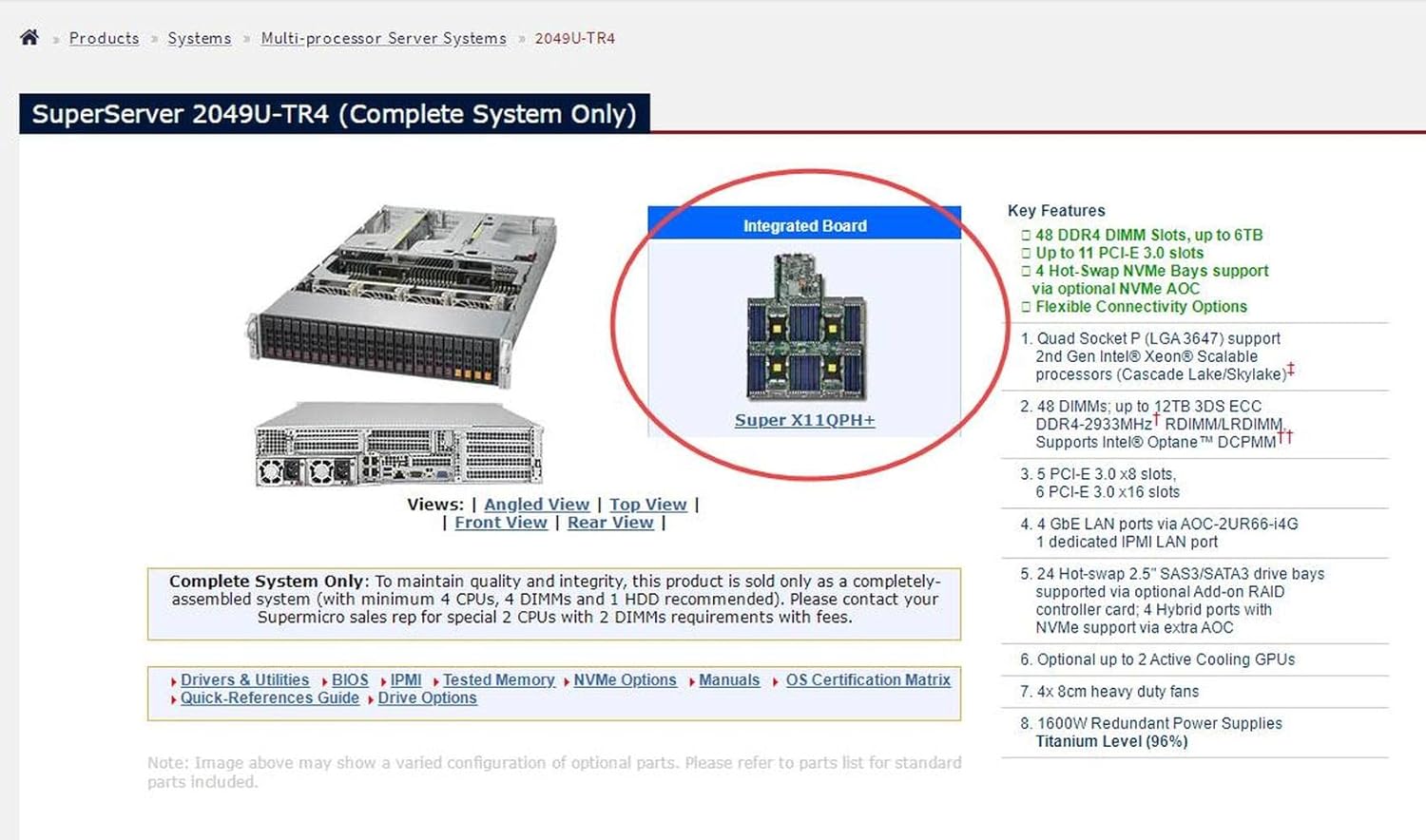Click 'Optional up to 2 Active Cooling GPUs'
The image size is (1426, 840).
(x=1166, y=659)
